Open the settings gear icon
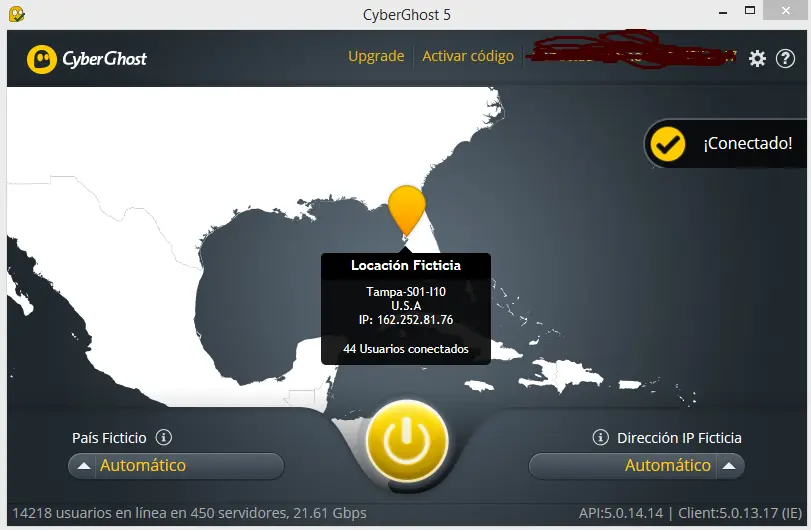 (757, 58)
